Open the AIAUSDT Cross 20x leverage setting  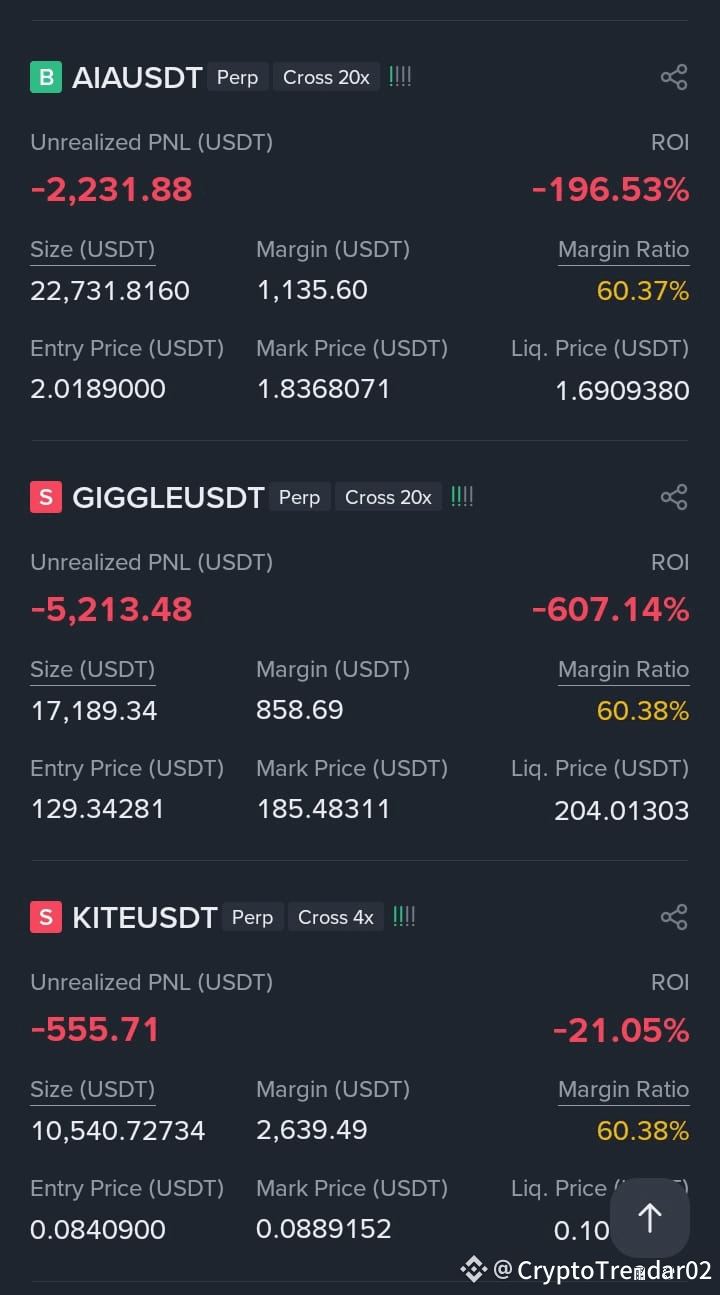(x=326, y=77)
